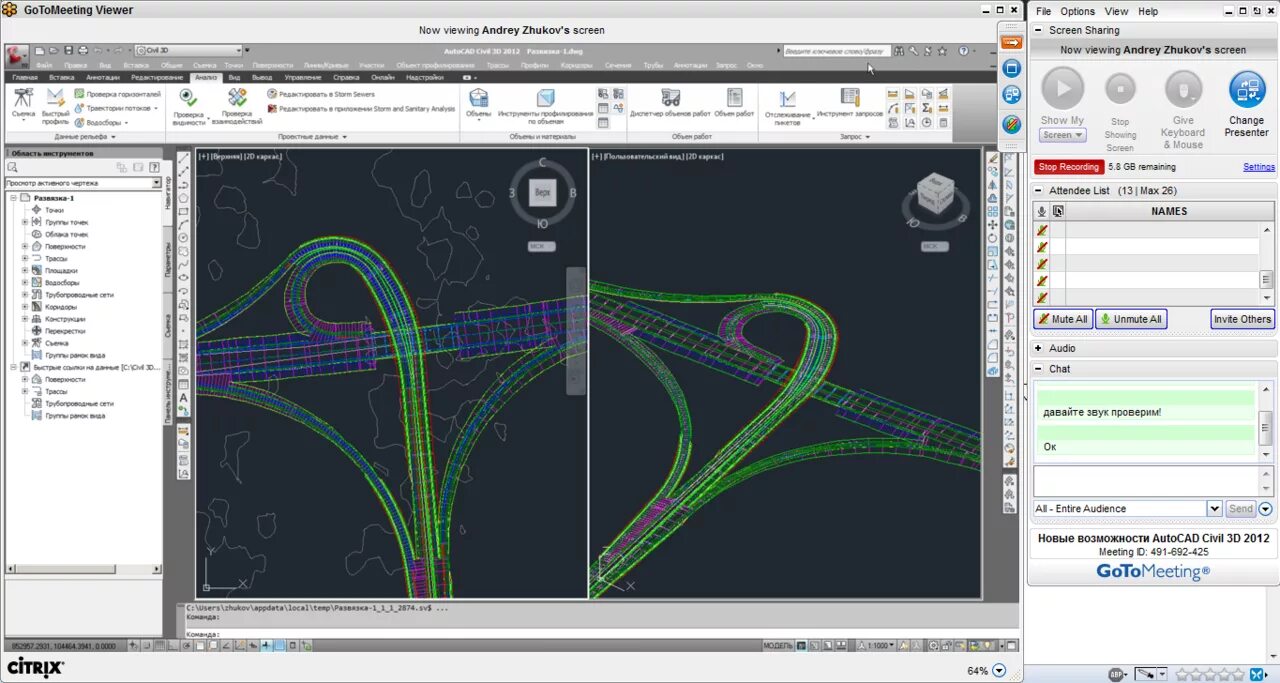Collapse the Attendee List section
1280x683 pixels.
pos(1038,190)
